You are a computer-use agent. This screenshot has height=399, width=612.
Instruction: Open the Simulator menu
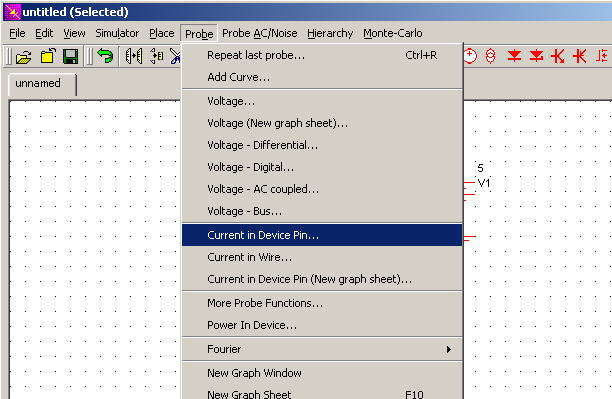coord(117,33)
